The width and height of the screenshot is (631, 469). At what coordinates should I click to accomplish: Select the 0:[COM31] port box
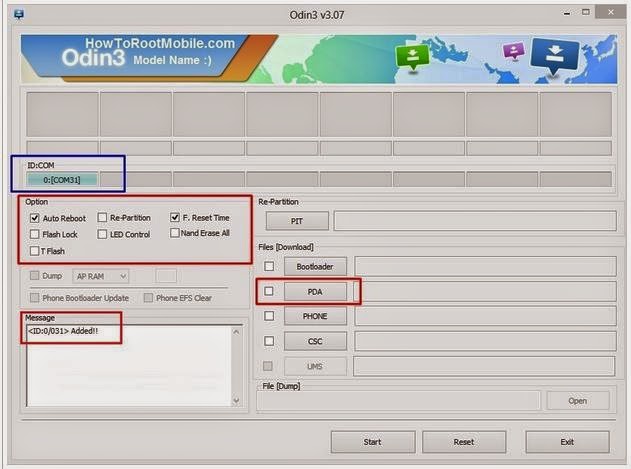coord(62,180)
